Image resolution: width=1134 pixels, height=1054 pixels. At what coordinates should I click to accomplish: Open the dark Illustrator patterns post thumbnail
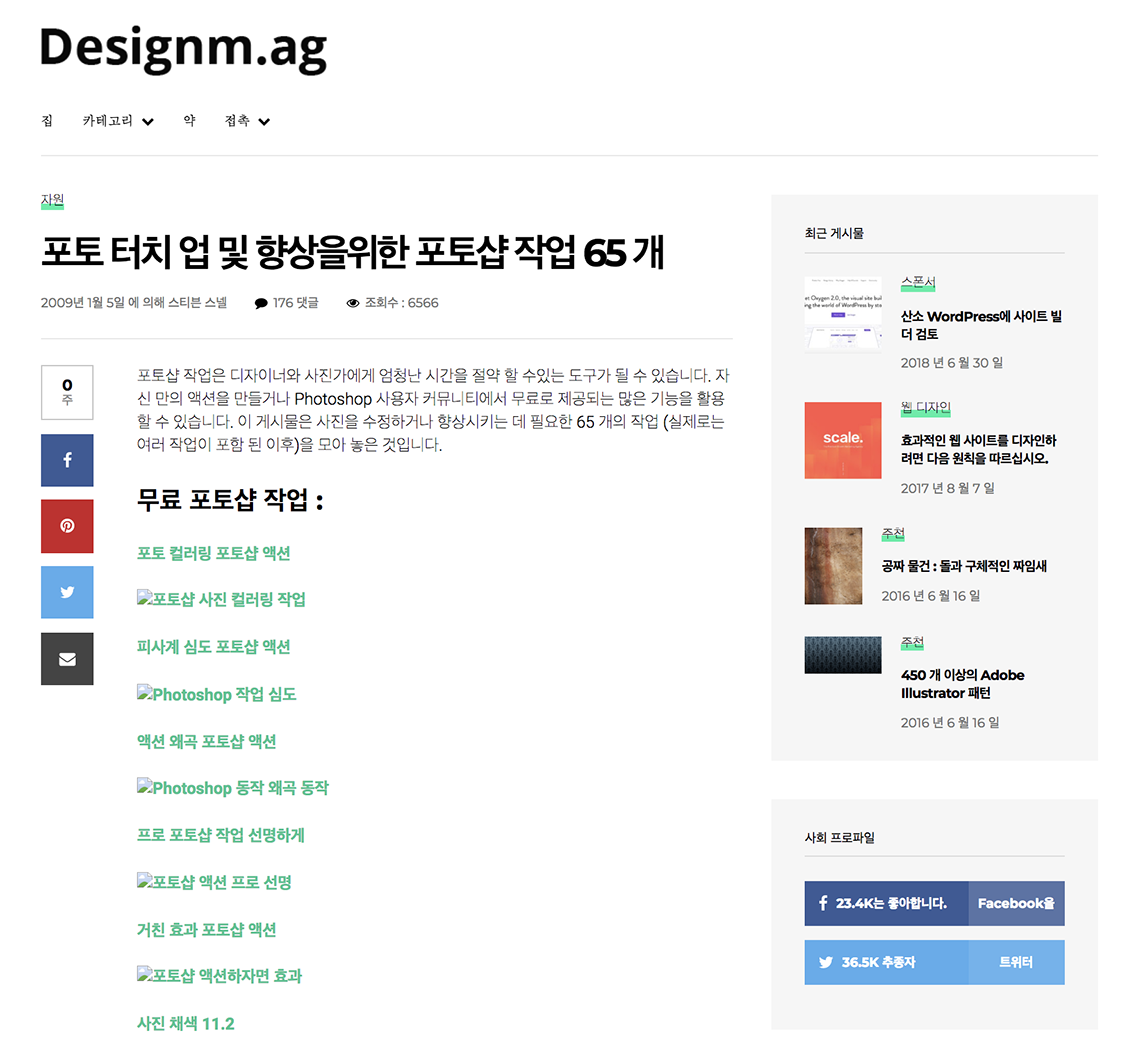pyautogui.click(x=843, y=655)
